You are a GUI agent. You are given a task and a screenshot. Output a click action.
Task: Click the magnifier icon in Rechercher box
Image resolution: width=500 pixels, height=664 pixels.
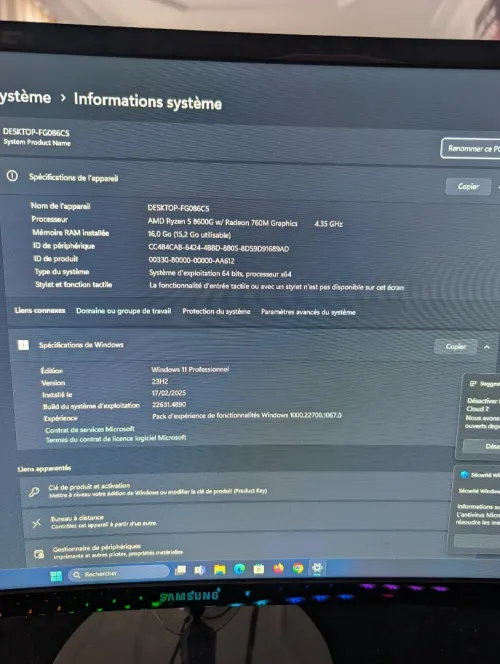(x=77, y=575)
